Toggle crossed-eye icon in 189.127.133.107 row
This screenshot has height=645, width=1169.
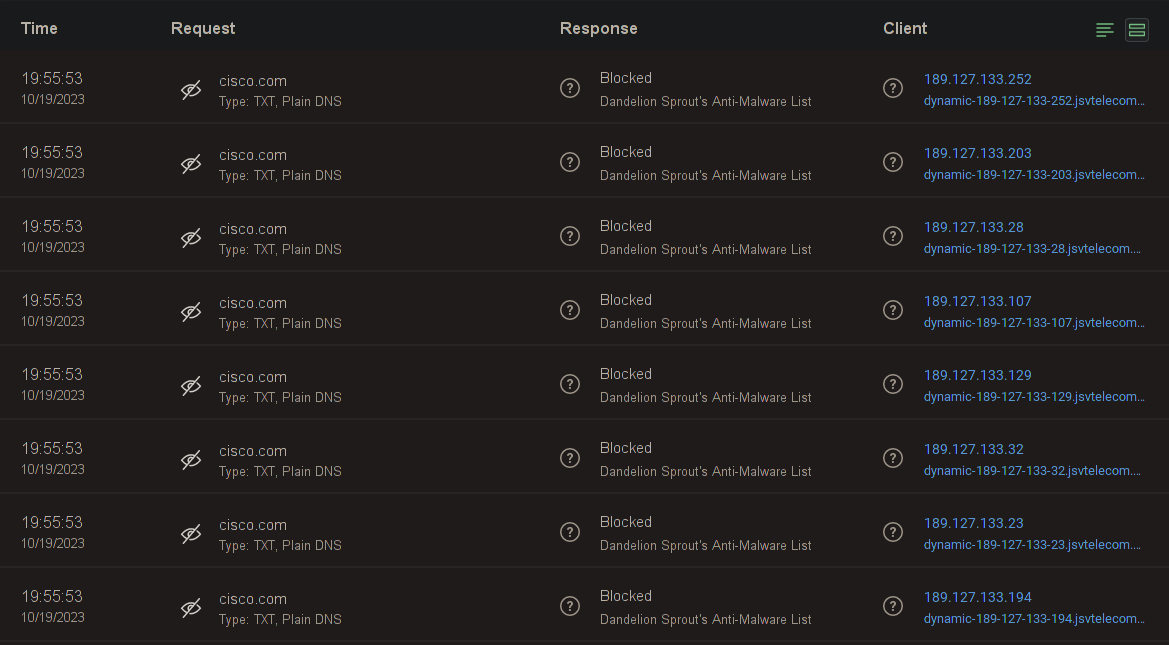(191, 312)
